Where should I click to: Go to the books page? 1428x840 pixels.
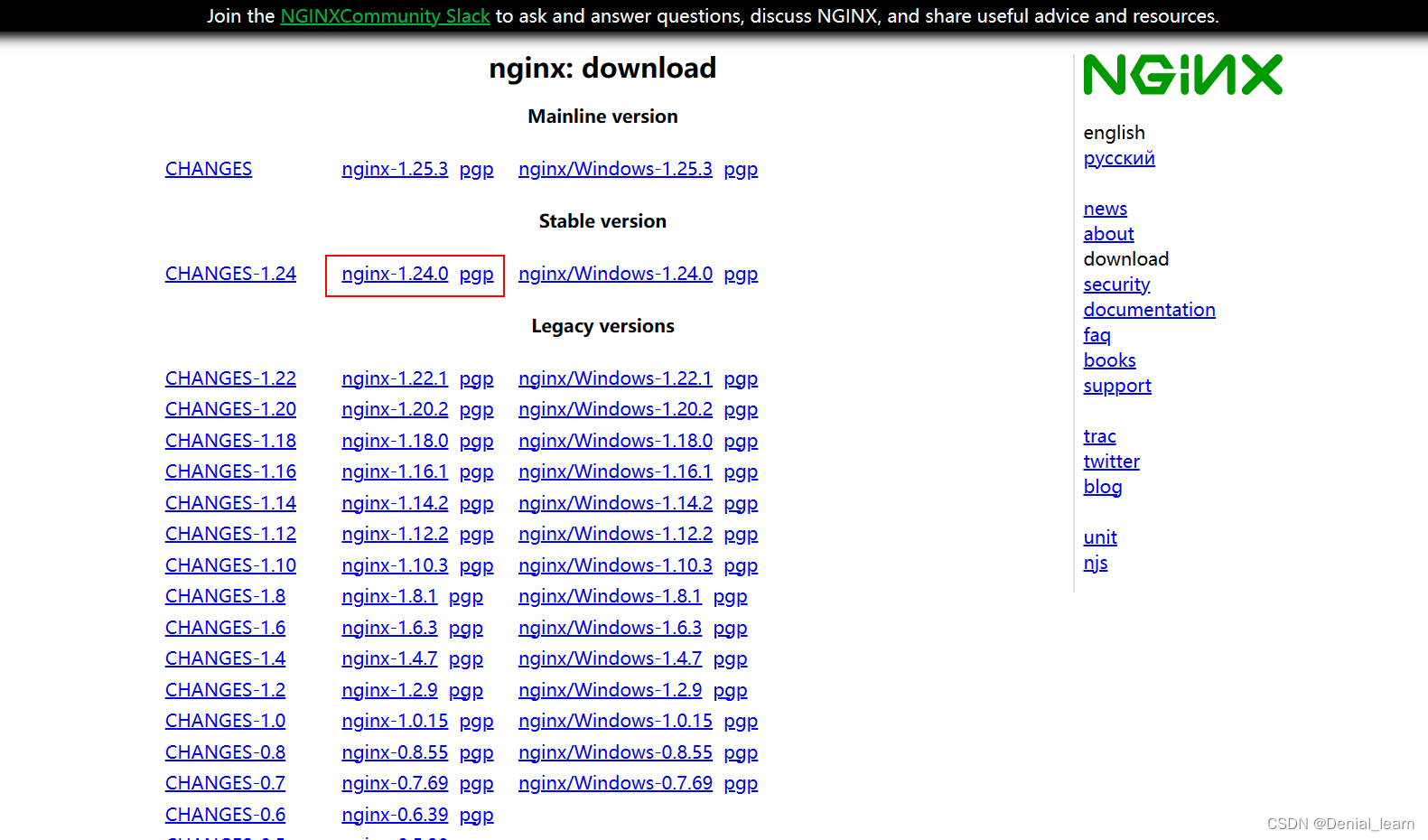click(x=1109, y=360)
